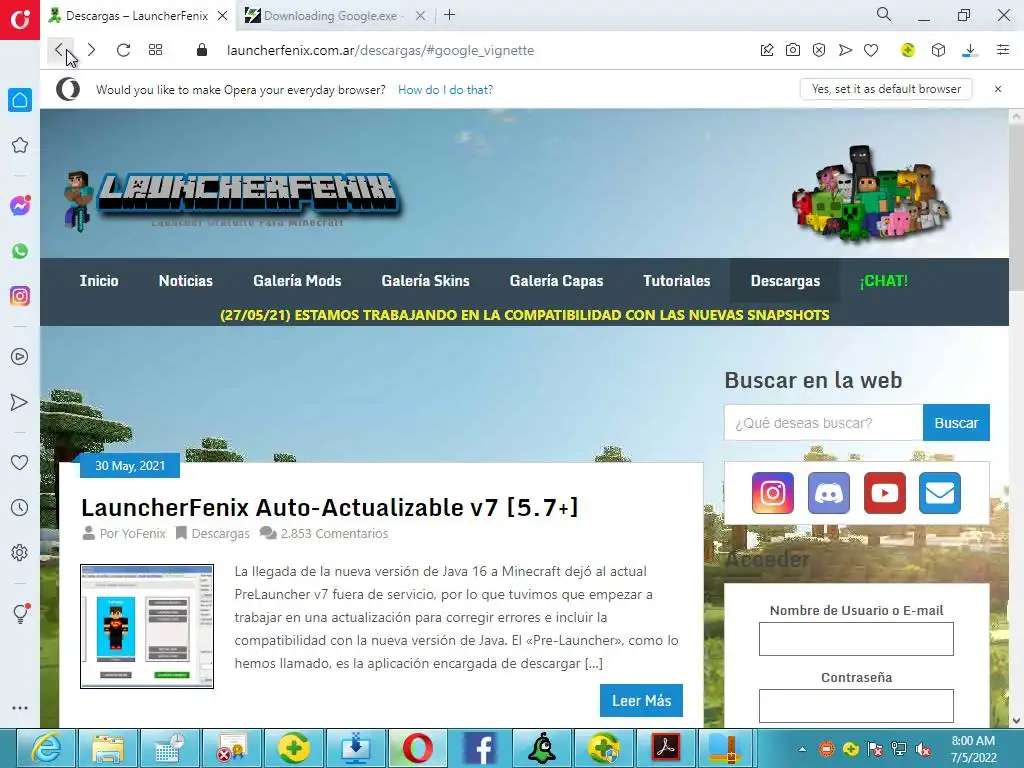Open the sidebar Player icon
Screen dimensions: 1024x768
click(20, 357)
